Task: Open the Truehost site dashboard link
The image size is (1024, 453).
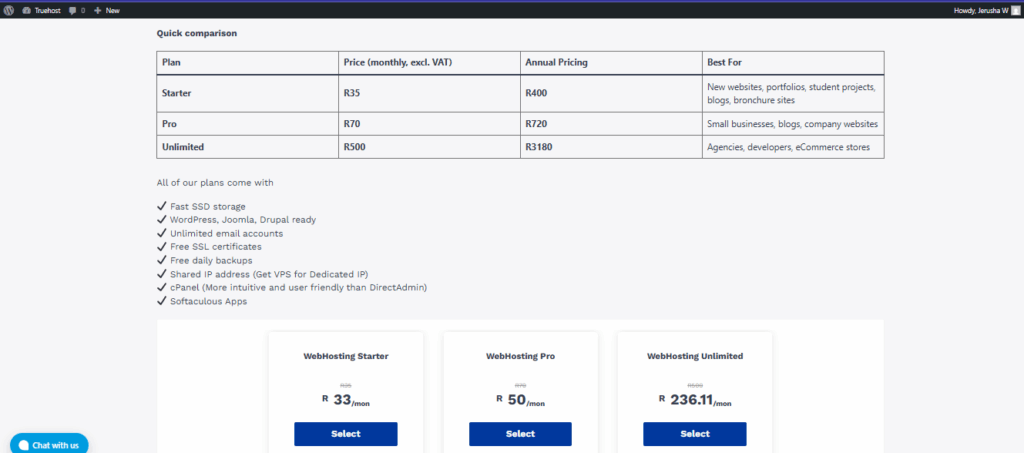Action: [x=42, y=10]
